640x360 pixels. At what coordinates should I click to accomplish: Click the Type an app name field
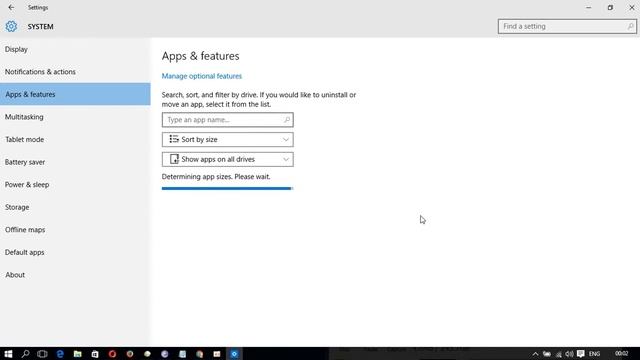pos(227,120)
